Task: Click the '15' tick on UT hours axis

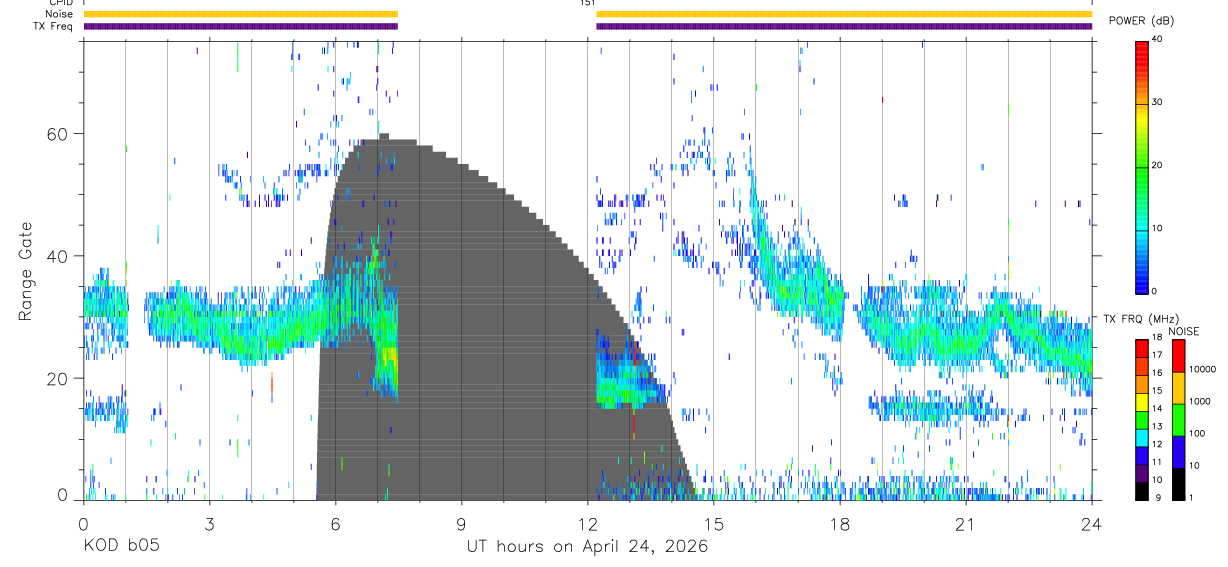Action: pos(713,524)
